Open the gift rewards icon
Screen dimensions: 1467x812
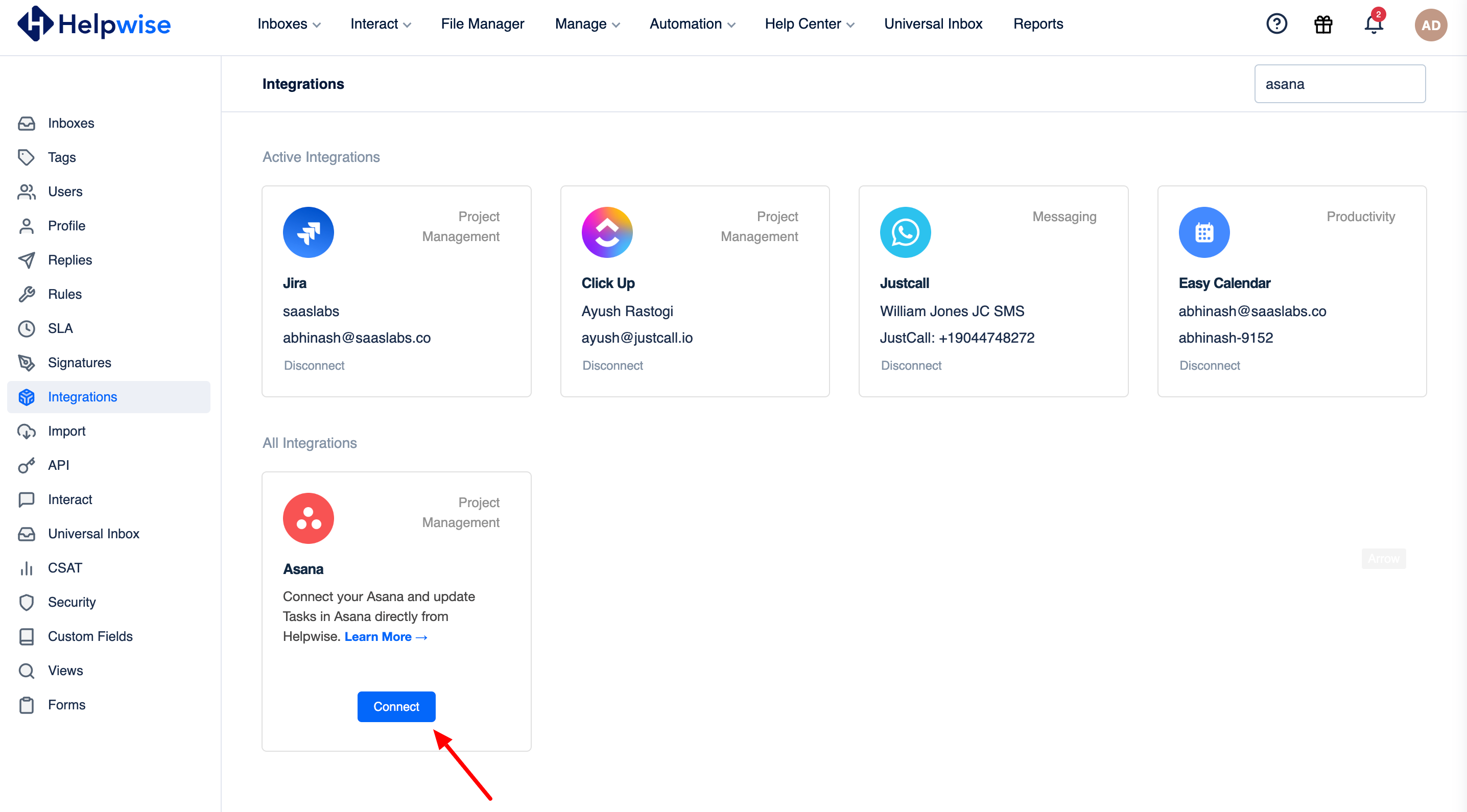click(x=1323, y=24)
